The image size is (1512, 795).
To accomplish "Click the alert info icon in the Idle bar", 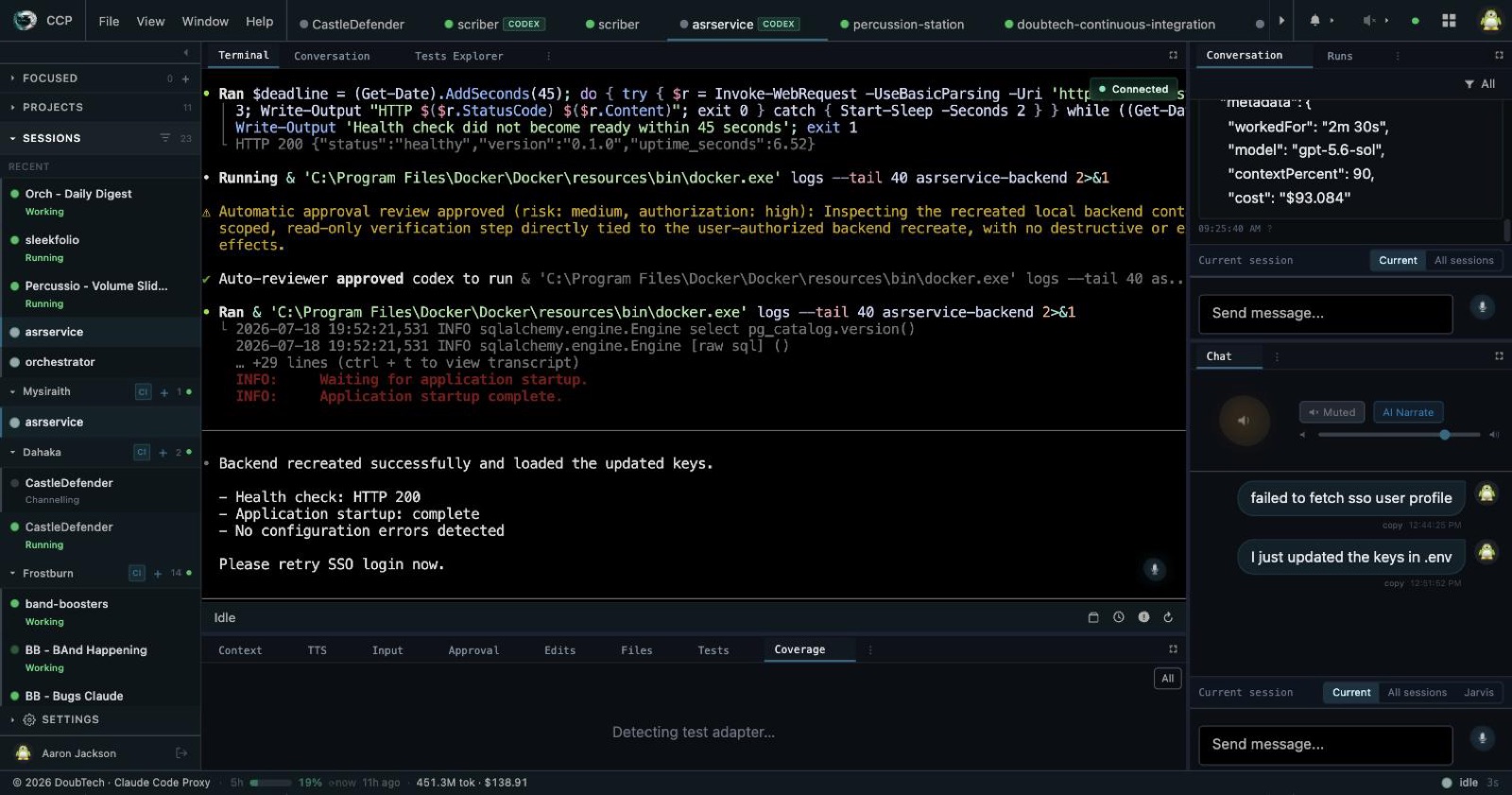I will (x=1143, y=617).
